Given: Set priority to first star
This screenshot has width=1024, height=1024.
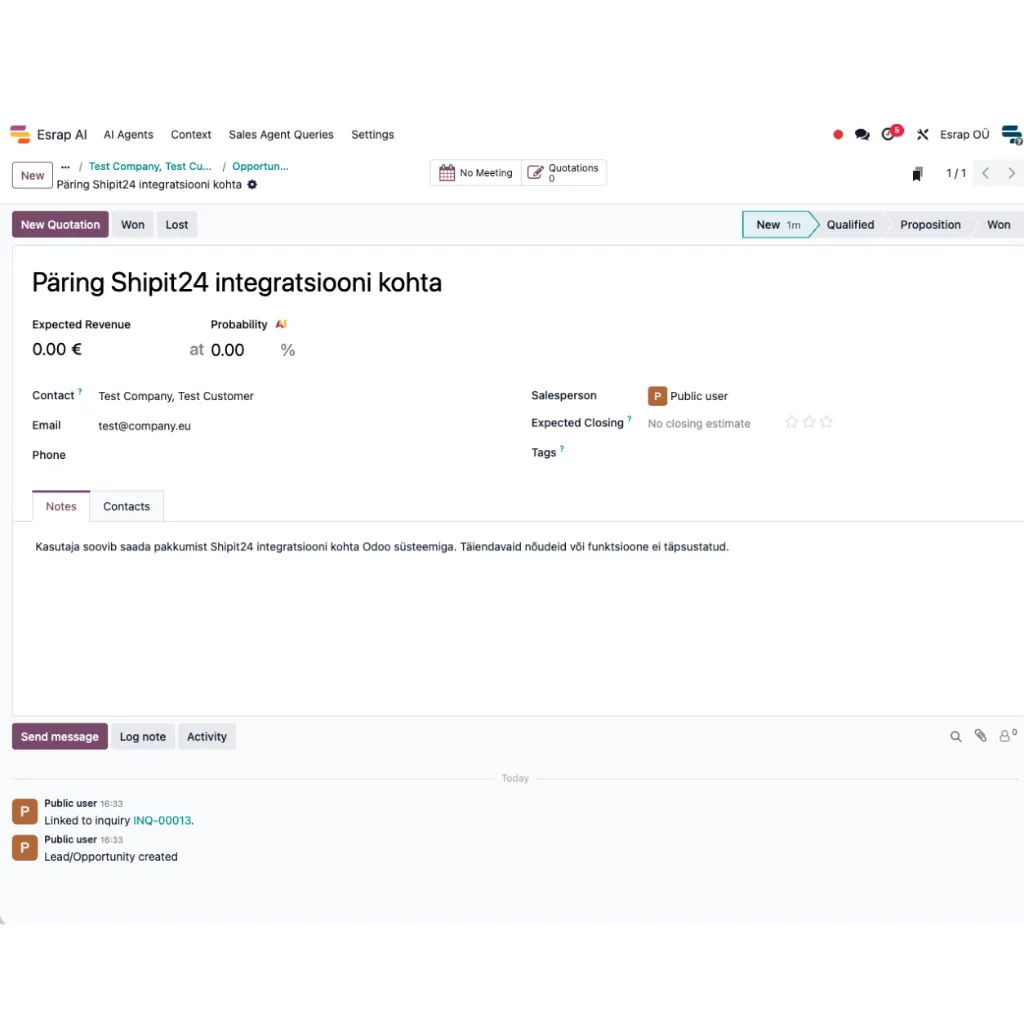Looking at the screenshot, I should [792, 423].
